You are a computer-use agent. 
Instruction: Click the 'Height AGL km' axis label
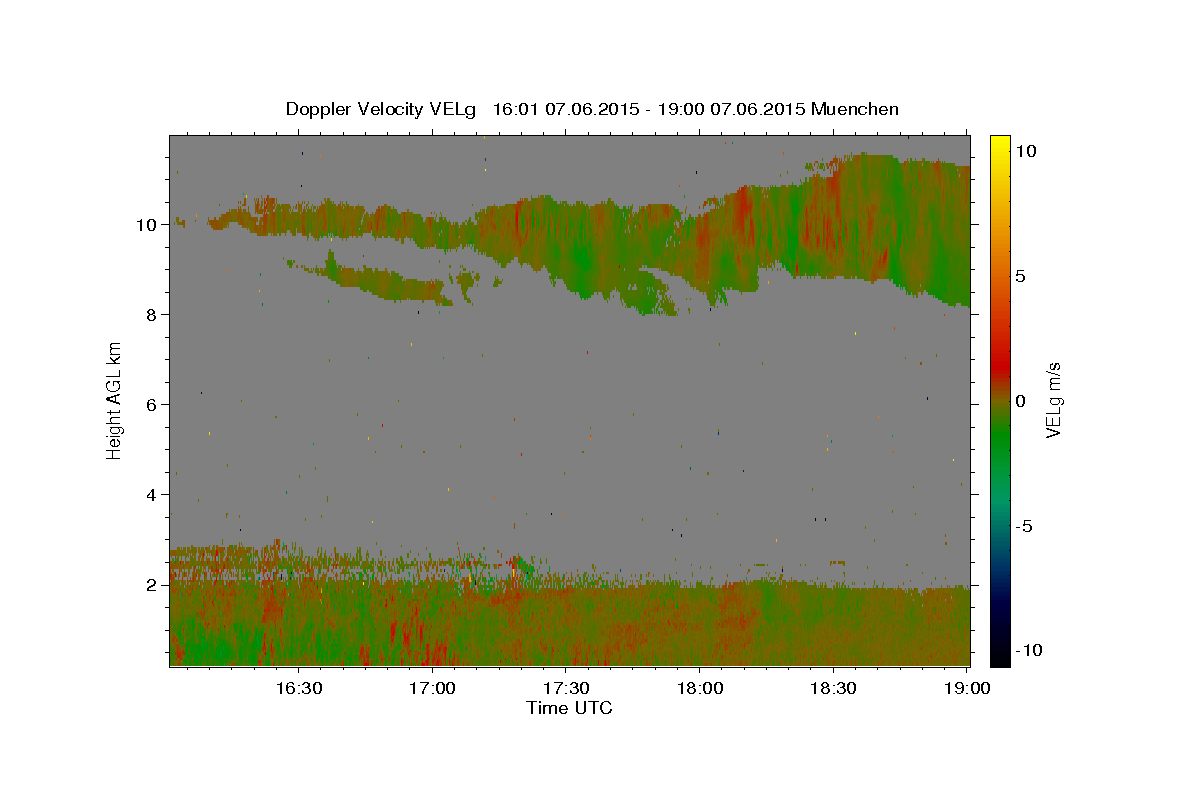coord(115,400)
